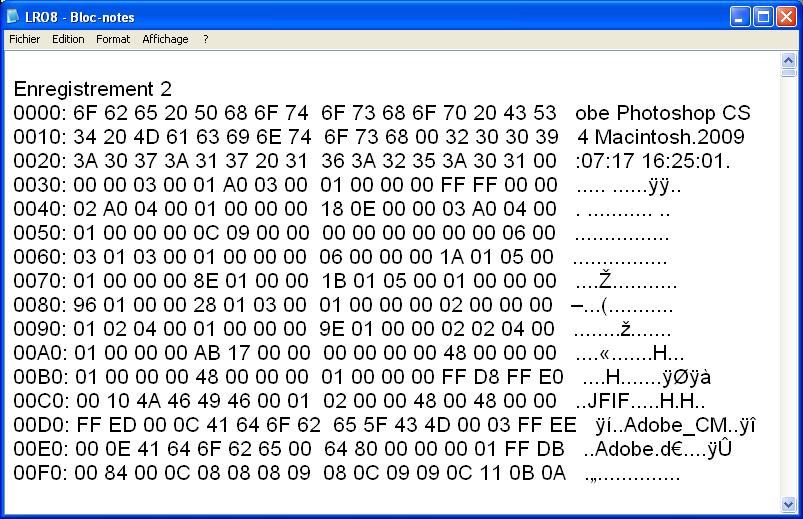Click hex bytes "9E 01 00 00" on line 0090

click(x=376, y=328)
